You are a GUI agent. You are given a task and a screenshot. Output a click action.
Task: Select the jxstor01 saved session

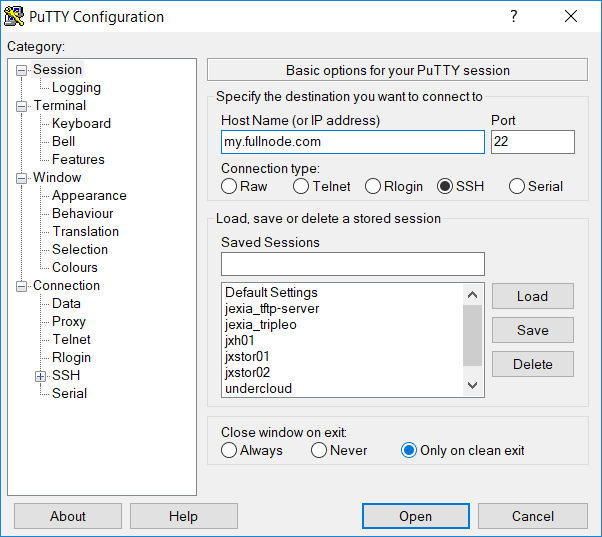343,357
